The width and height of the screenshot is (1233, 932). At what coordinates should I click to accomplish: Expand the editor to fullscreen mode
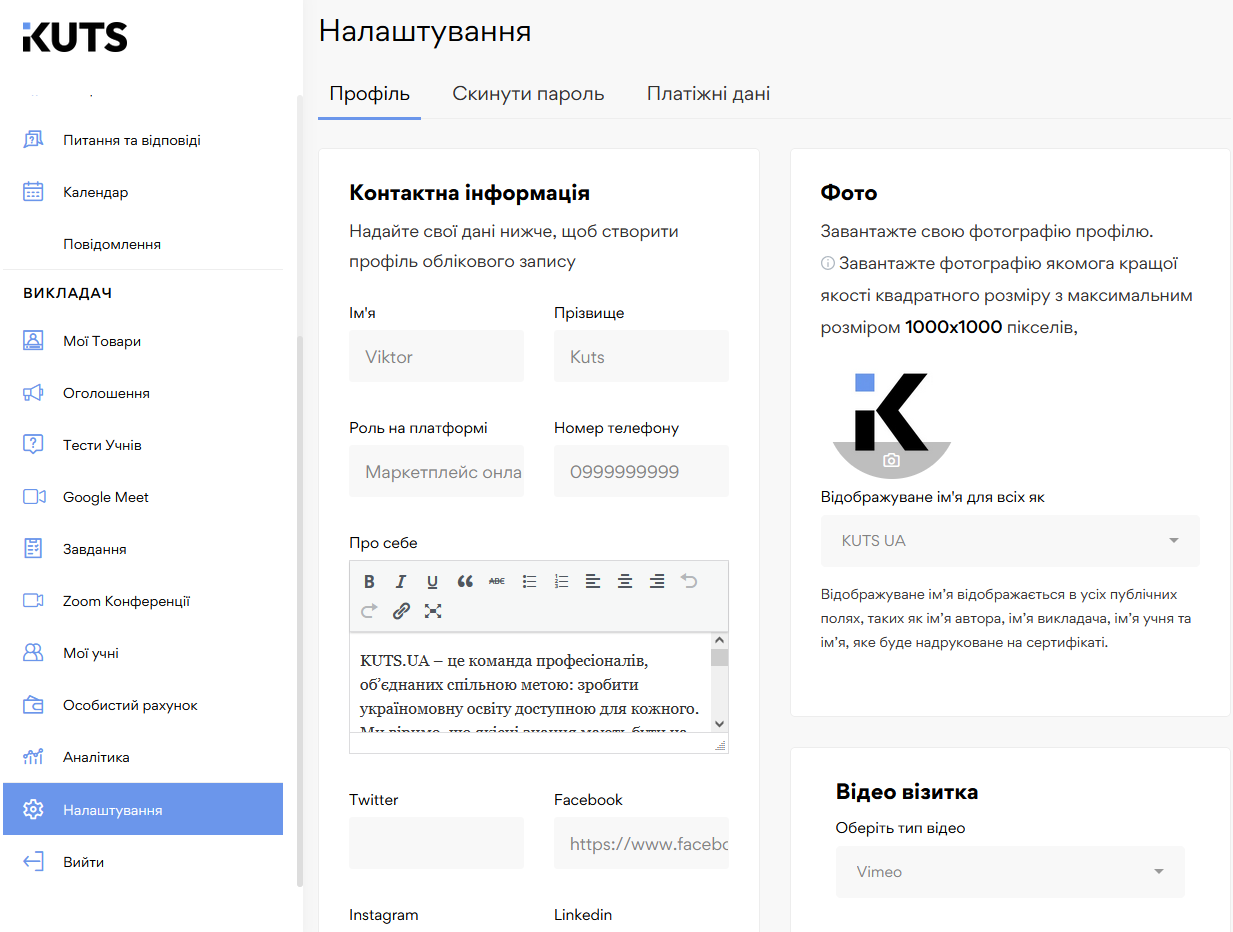(433, 611)
